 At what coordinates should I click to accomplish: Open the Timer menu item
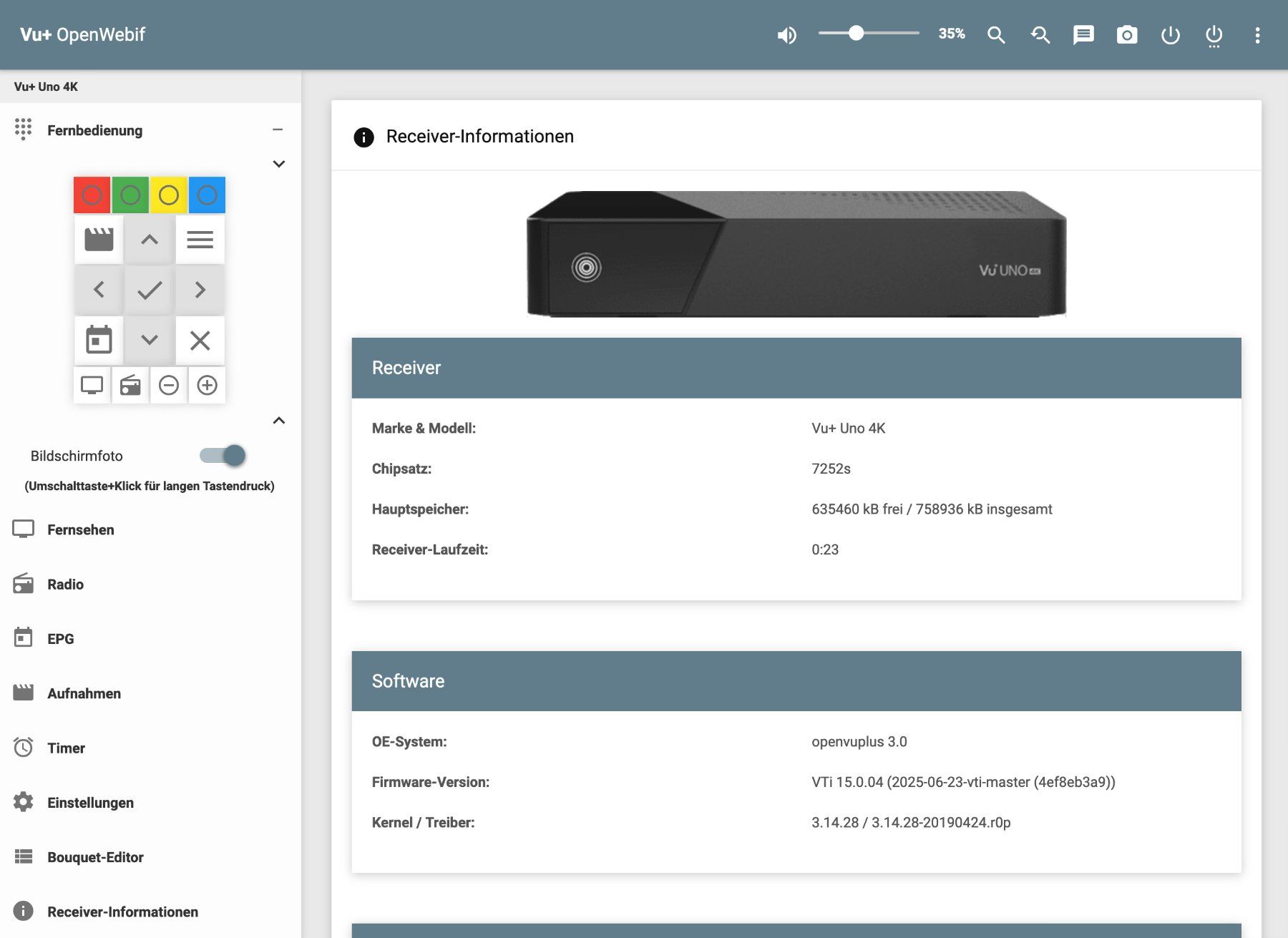(150, 748)
